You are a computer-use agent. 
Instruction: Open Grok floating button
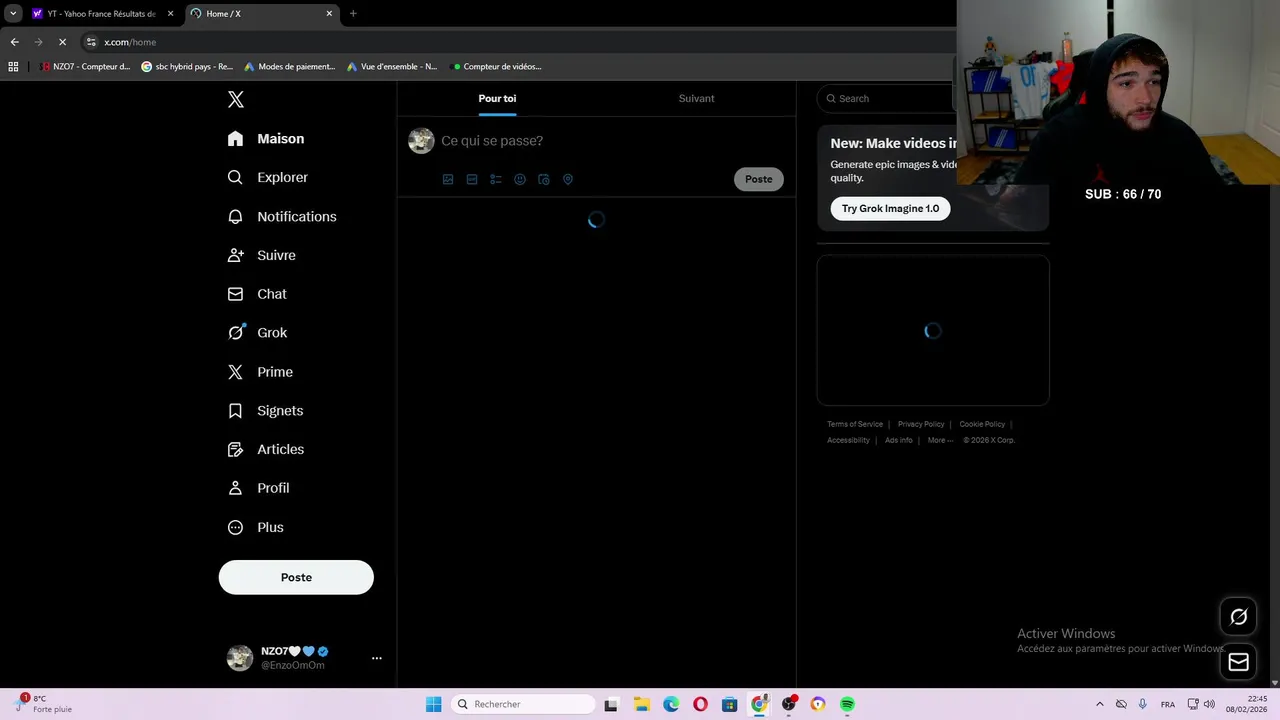[1238, 617]
